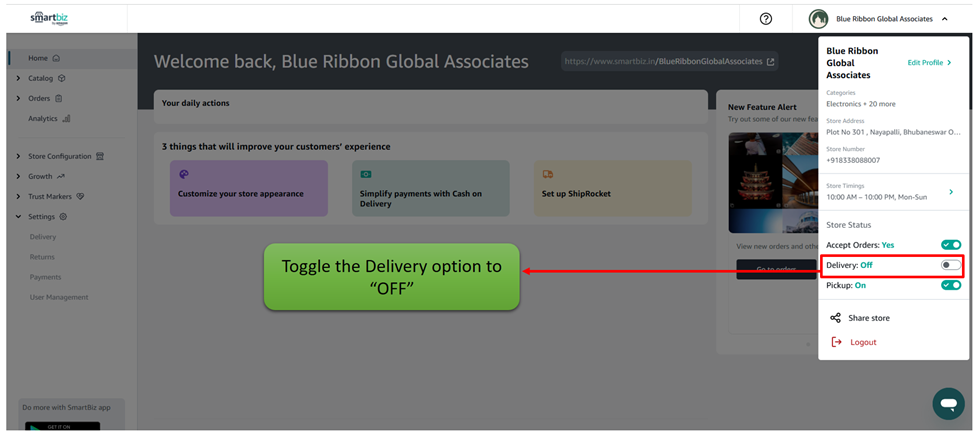Open Delivery under Settings
Image resolution: width=975 pixels, height=431 pixels.
pos(43,237)
